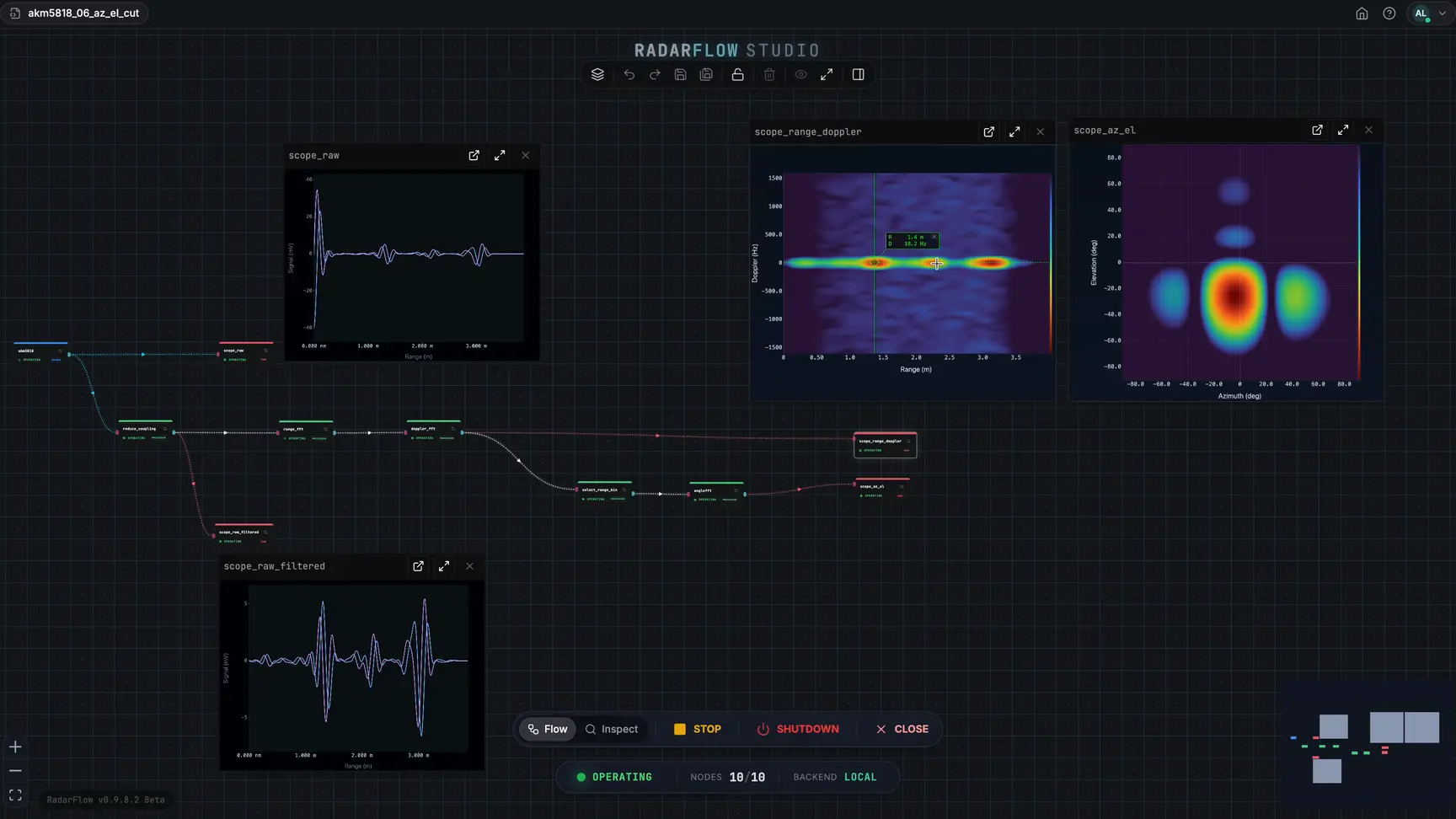Click the NODES 10/10 counter
The image size is (1456, 819).
click(728, 777)
